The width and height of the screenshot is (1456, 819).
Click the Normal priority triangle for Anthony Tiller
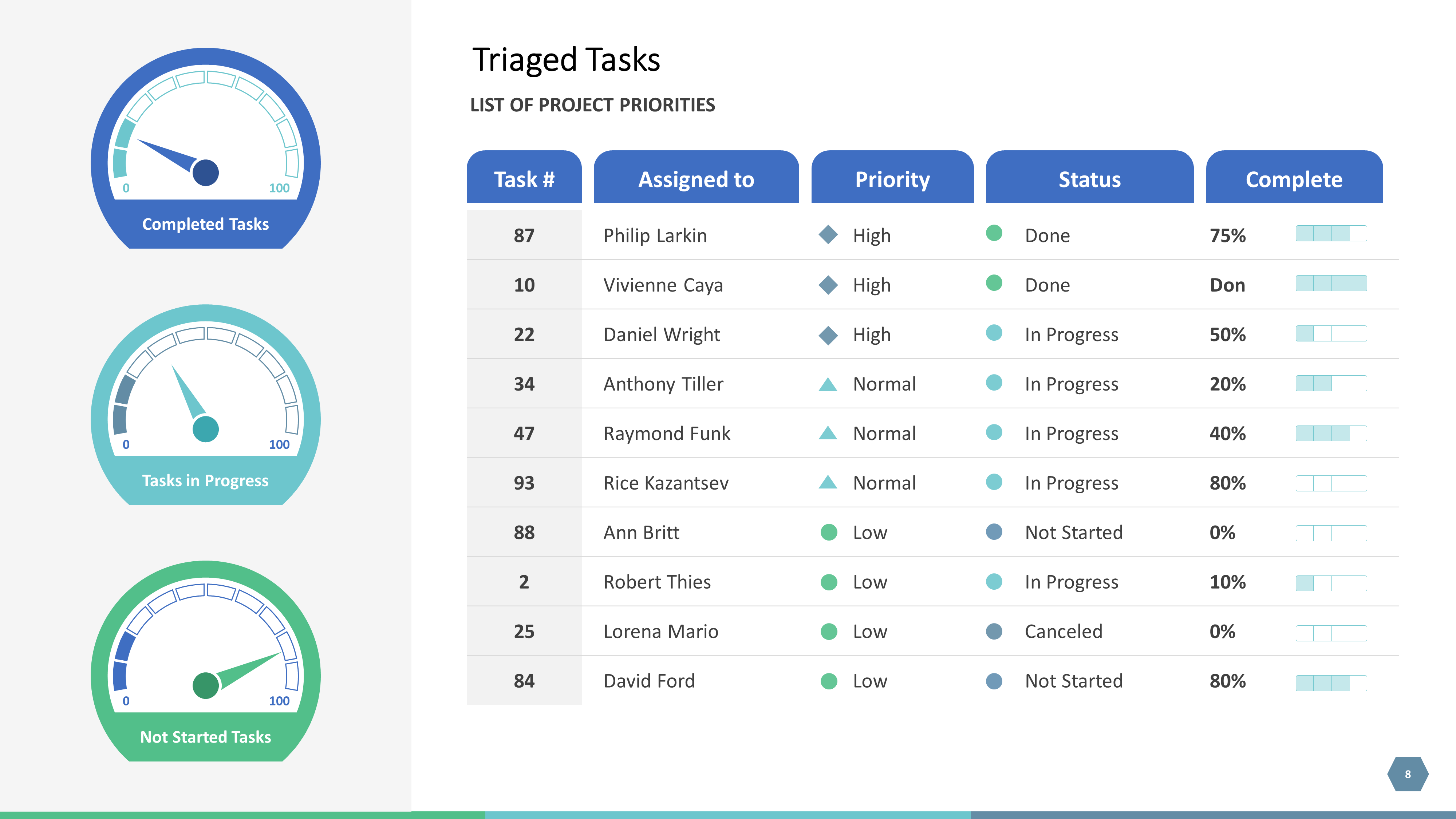(x=828, y=385)
